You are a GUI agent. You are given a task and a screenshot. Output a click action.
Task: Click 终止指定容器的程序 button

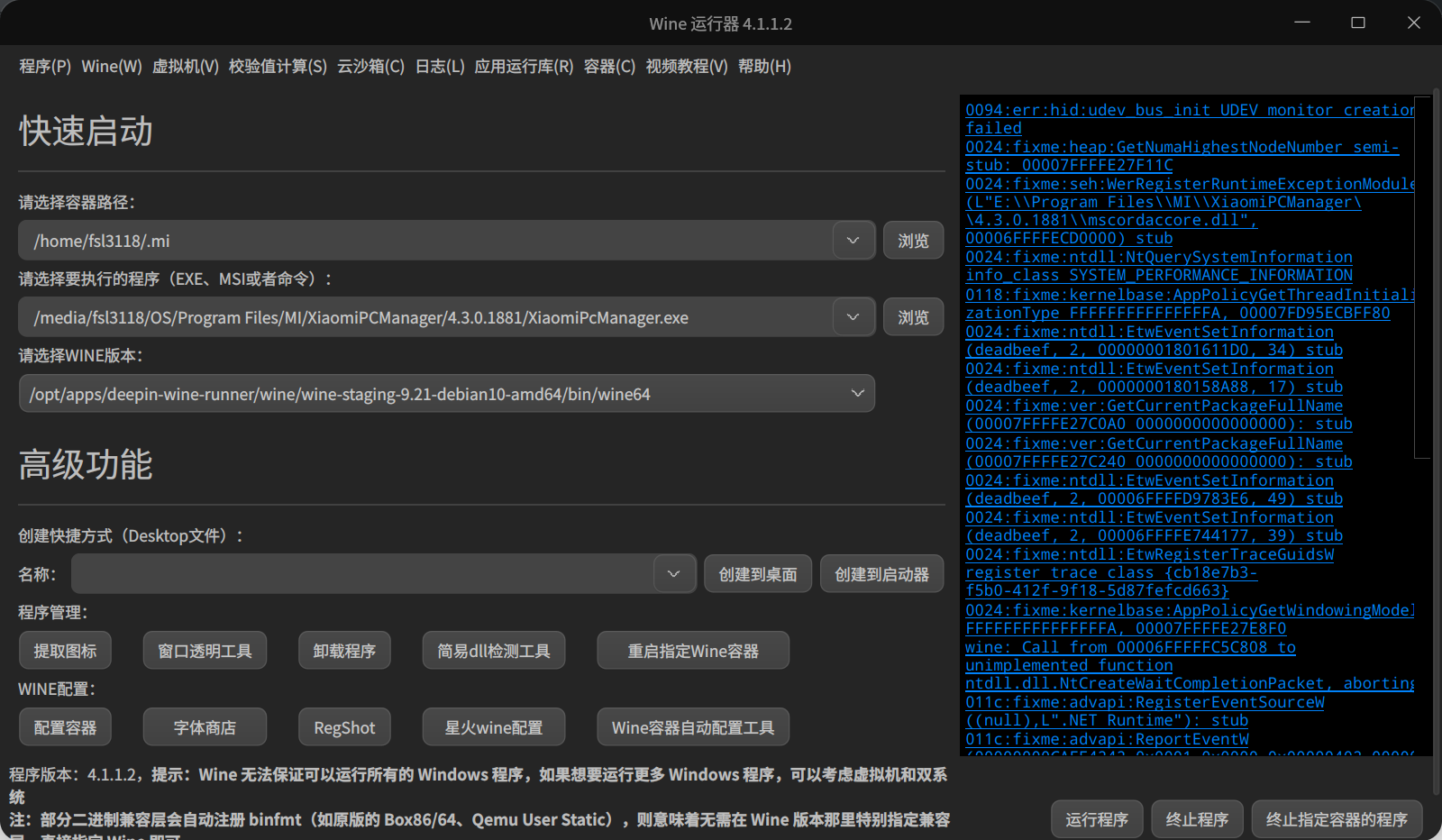(1337, 819)
